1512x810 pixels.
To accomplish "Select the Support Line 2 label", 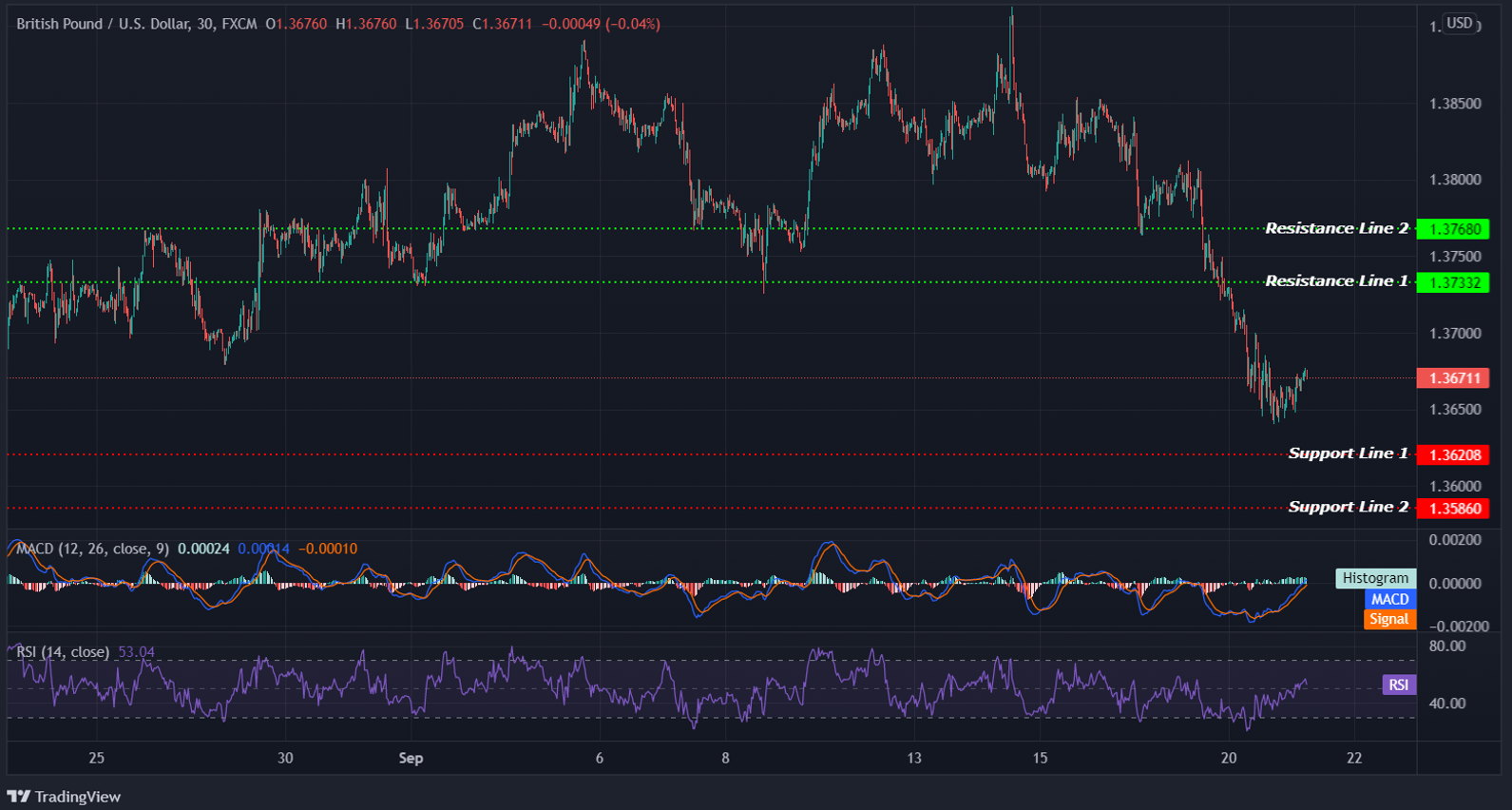I will tap(1348, 507).
